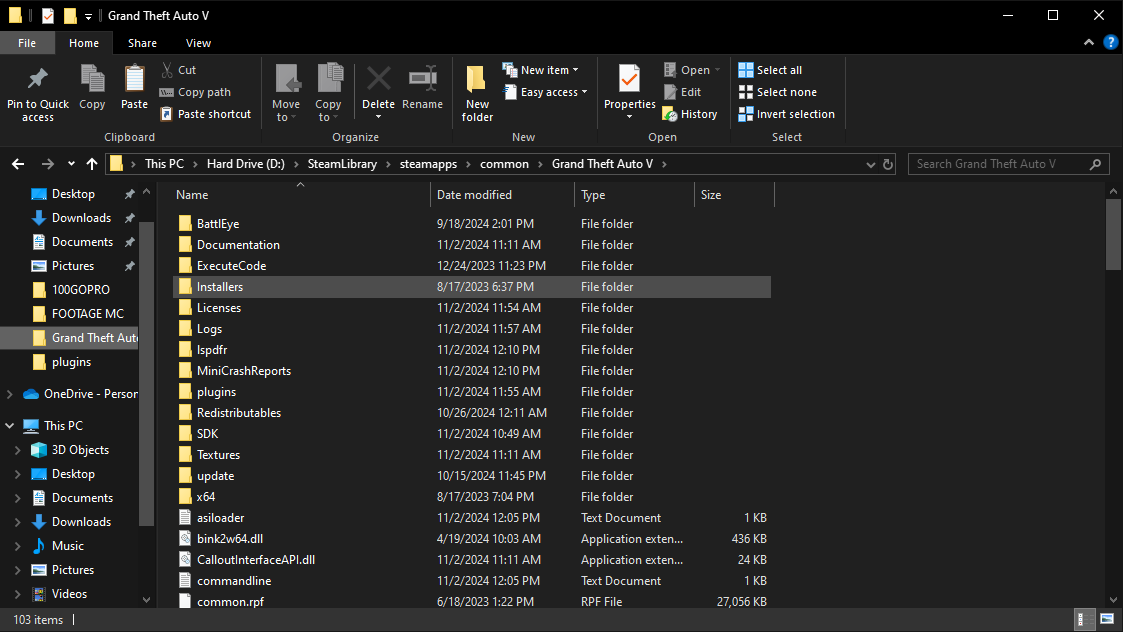Open the File menu tab
The width and height of the screenshot is (1123, 632).
27,43
